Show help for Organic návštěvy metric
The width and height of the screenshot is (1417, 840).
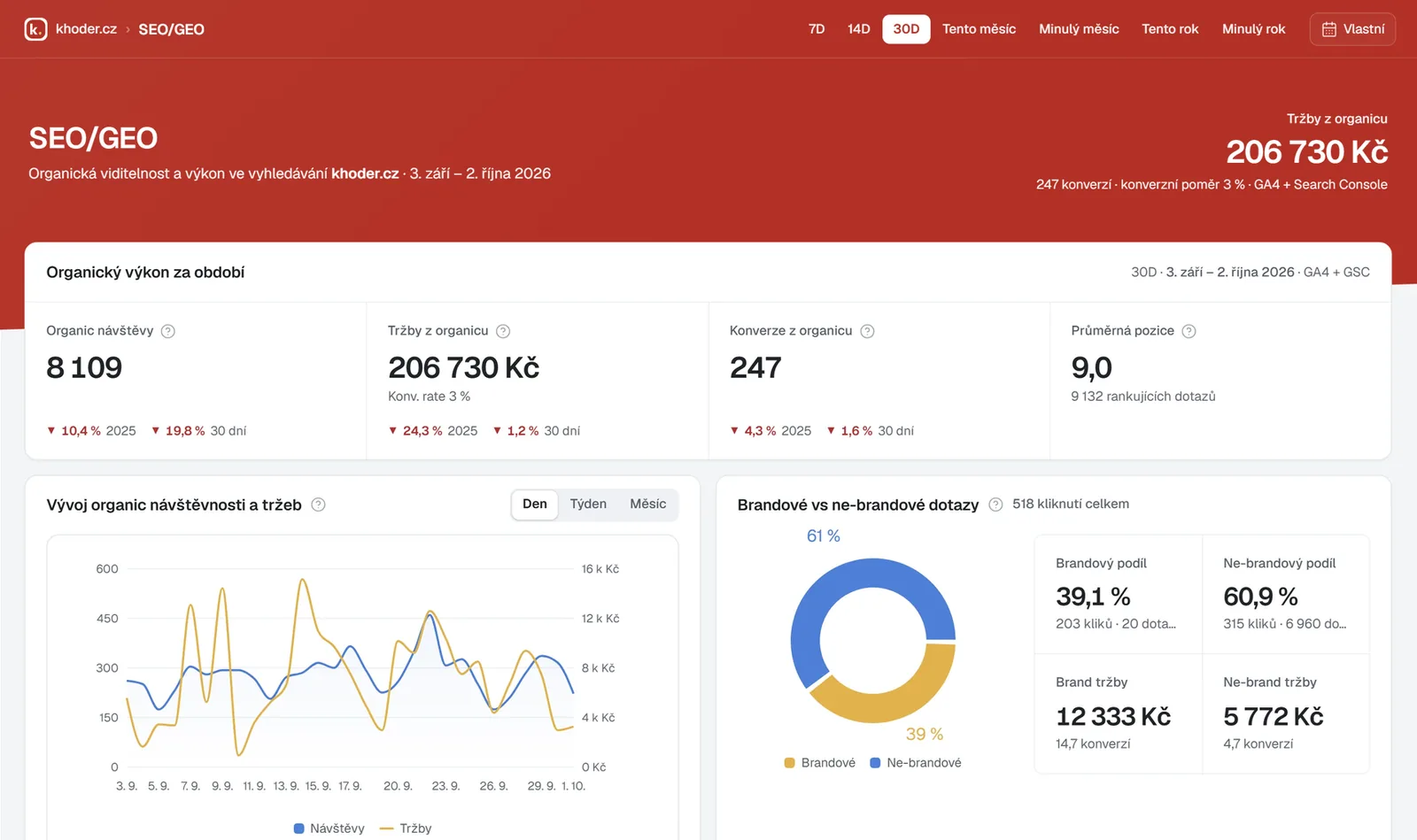pyautogui.click(x=168, y=331)
